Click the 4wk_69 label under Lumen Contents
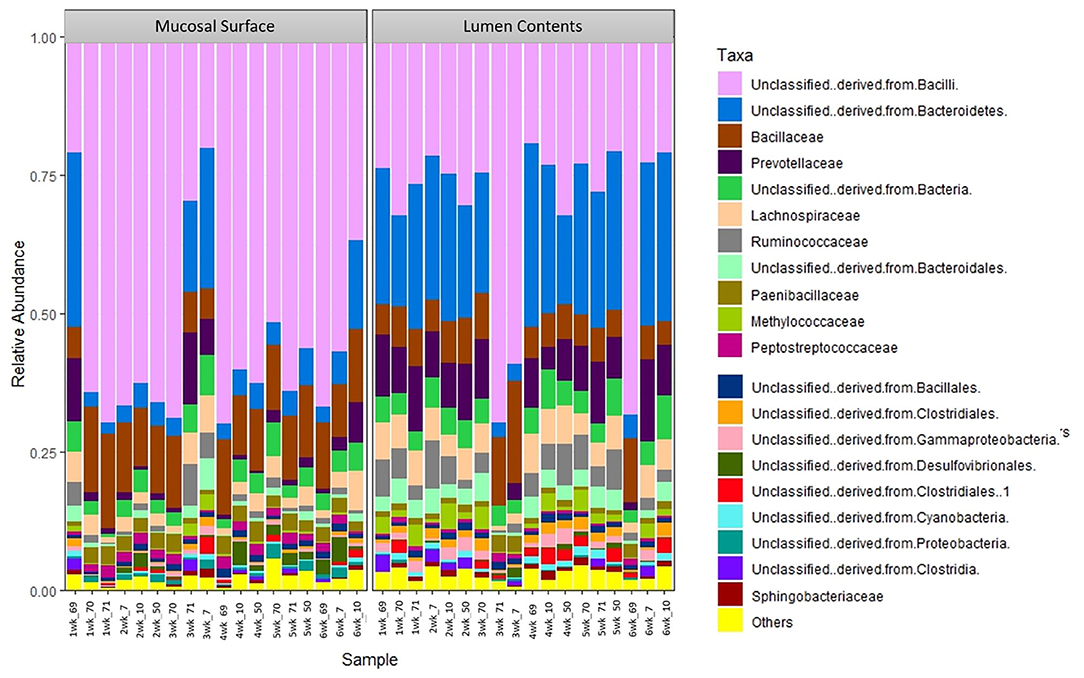 point(532,619)
